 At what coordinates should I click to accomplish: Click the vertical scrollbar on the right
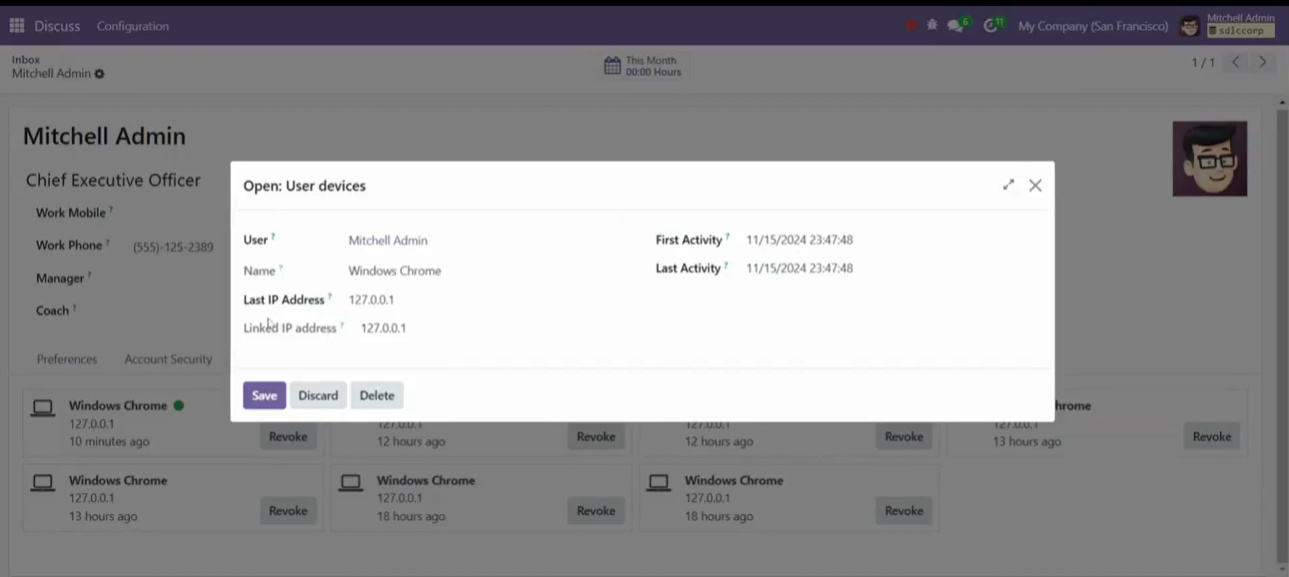click(1283, 335)
